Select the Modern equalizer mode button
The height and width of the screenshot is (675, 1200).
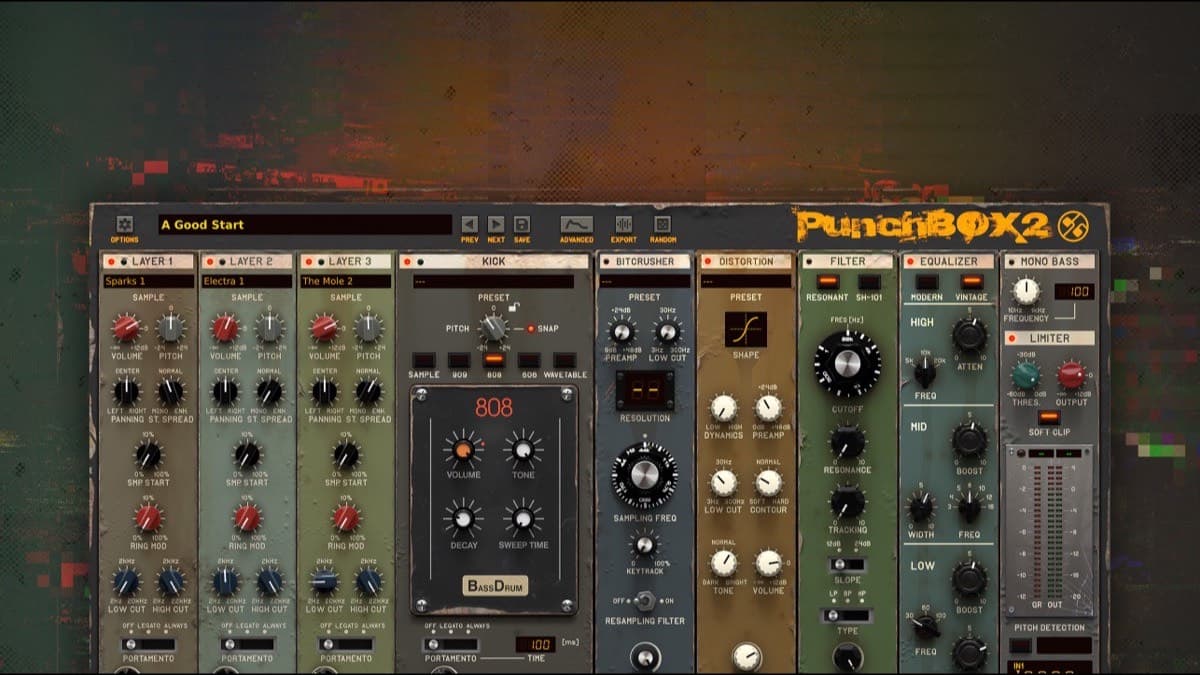pyautogui.click(x=926, y=282)
